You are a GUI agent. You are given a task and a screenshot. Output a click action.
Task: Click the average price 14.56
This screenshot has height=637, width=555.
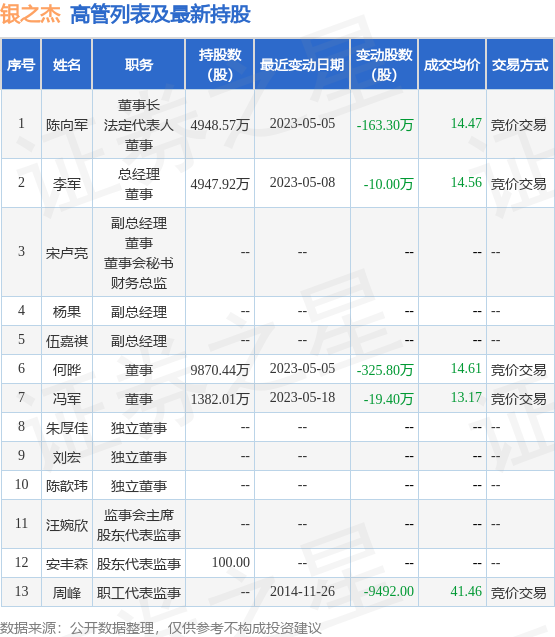click(466, 182)
